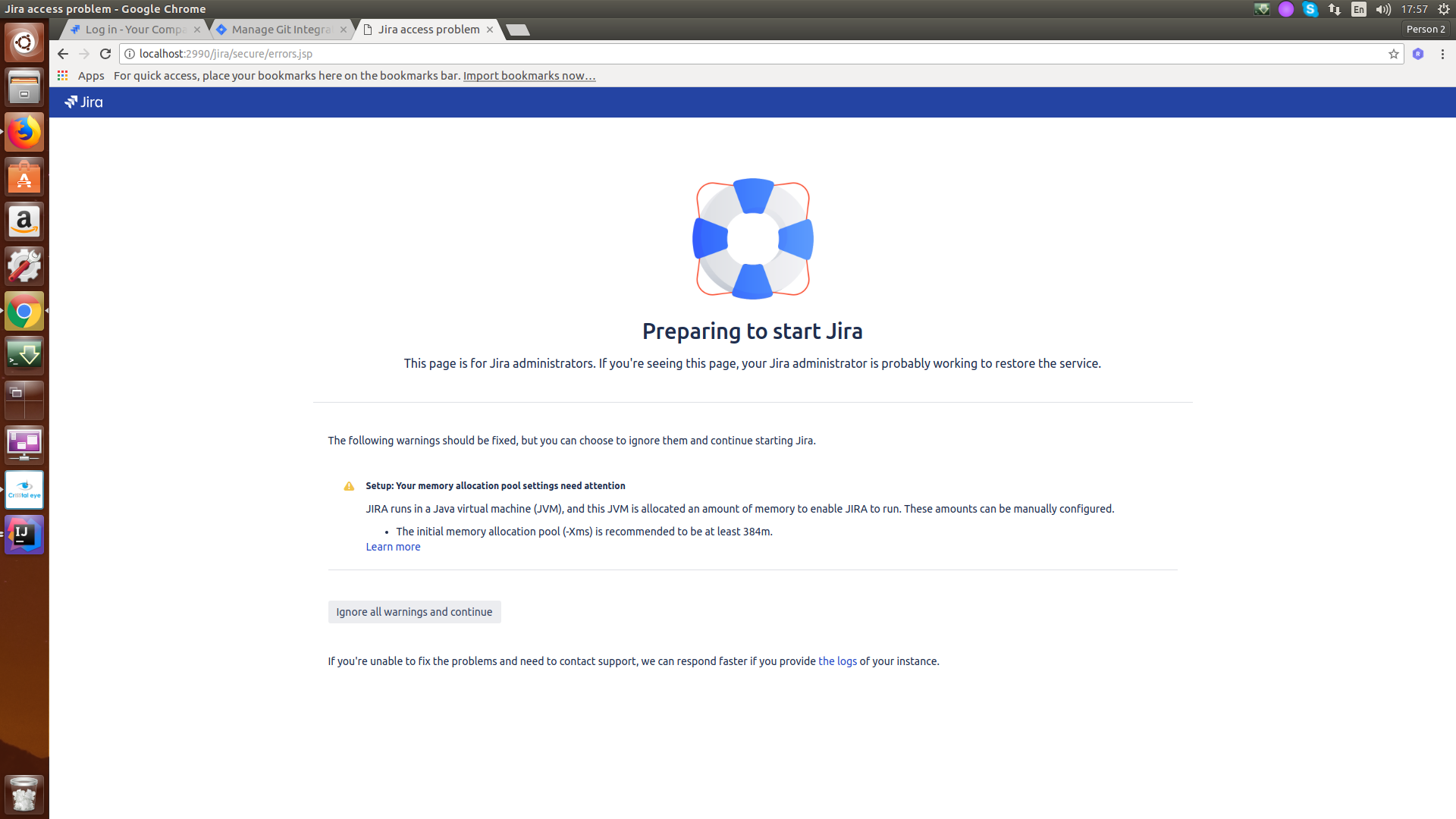Close the Log in tab

197,30
